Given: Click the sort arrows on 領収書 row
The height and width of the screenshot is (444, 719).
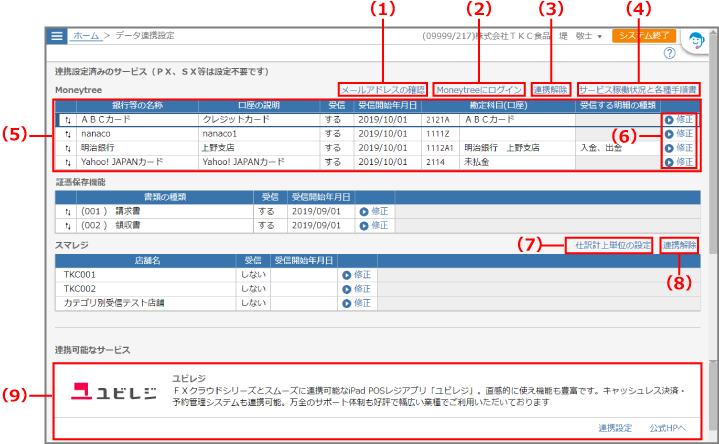Looking at the screenshot, I should [x=67, y=226].
